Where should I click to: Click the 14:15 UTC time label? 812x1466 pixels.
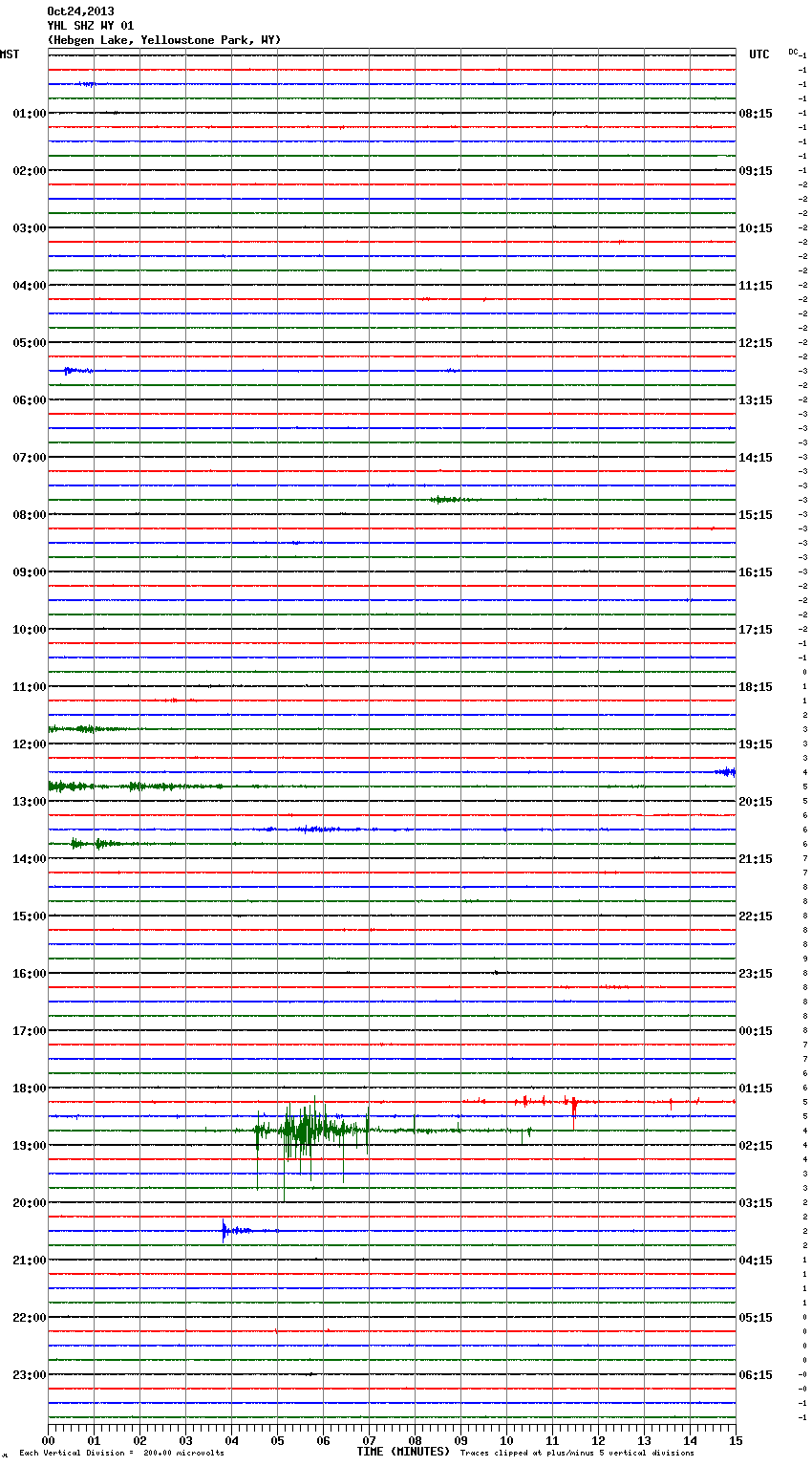[756, 458]
